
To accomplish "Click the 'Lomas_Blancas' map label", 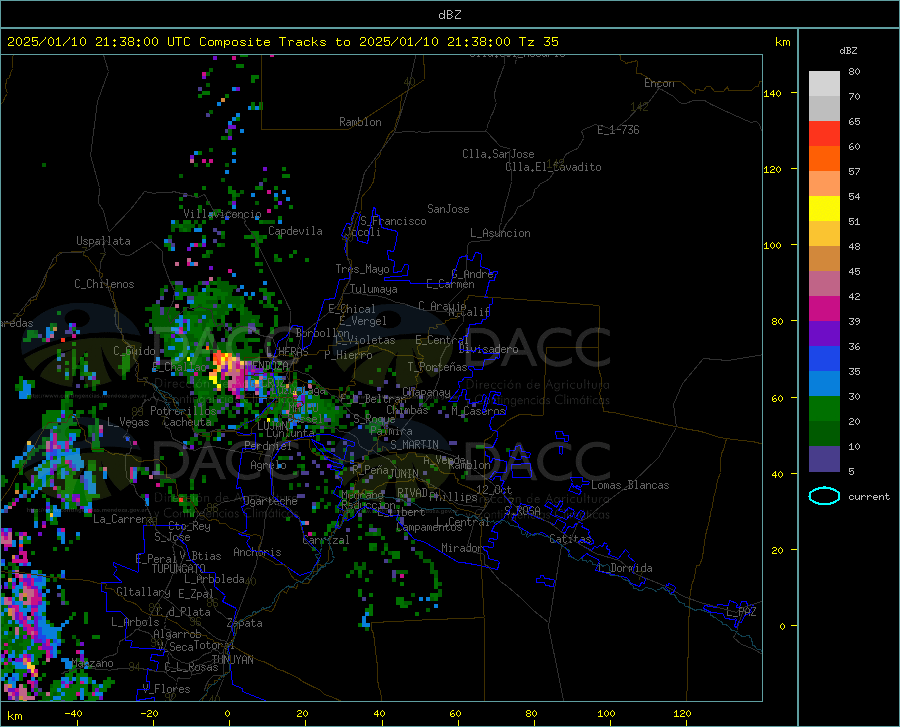I will 630,485.
